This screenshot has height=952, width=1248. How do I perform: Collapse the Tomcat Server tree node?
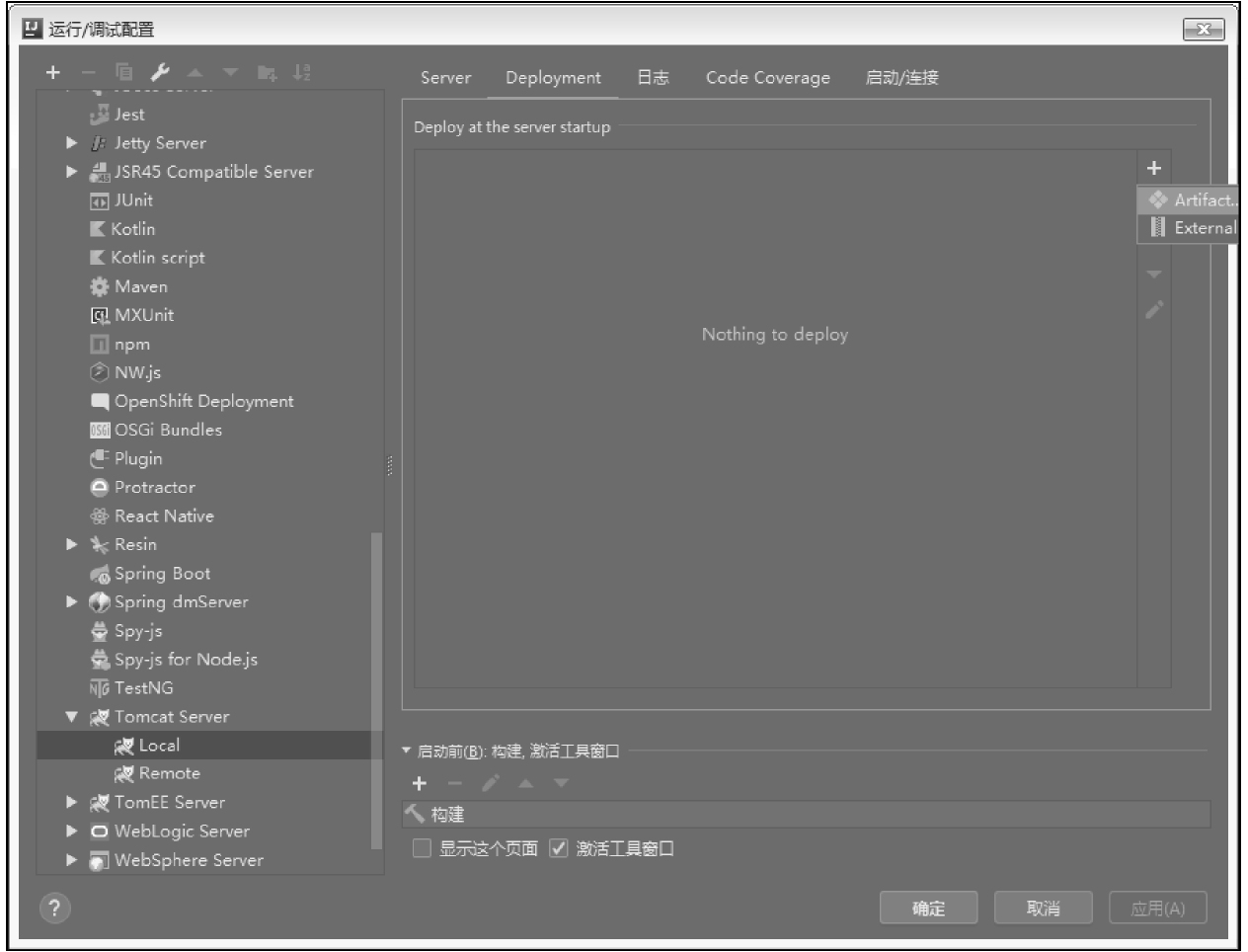(71, 717)
